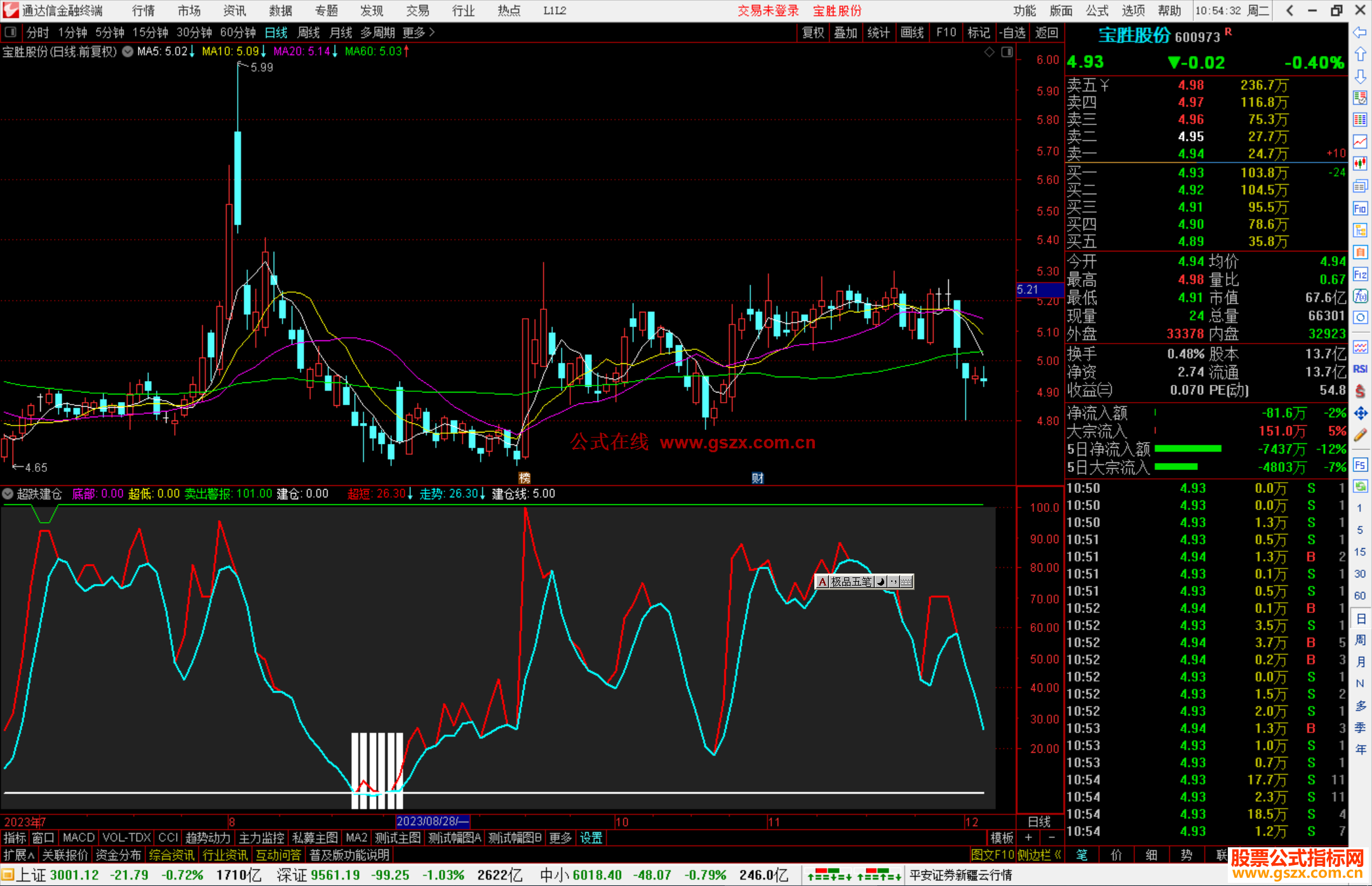Click the pencil drawing tool icon
This screenshot has width=1372, height=886.
[x=1360, y=436]
